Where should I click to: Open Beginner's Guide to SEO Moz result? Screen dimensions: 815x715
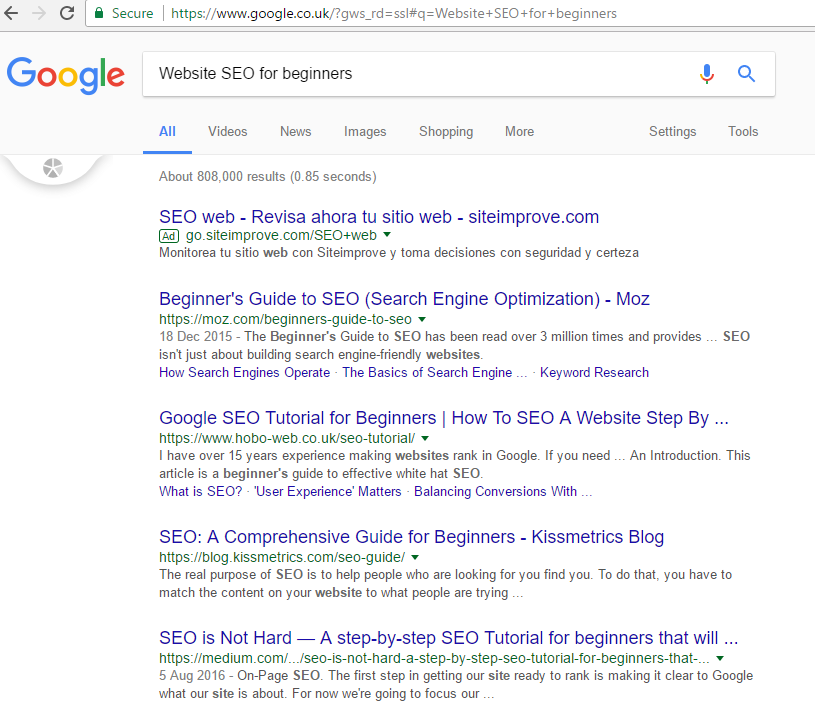pyautogui.click(x=404, y=299)
